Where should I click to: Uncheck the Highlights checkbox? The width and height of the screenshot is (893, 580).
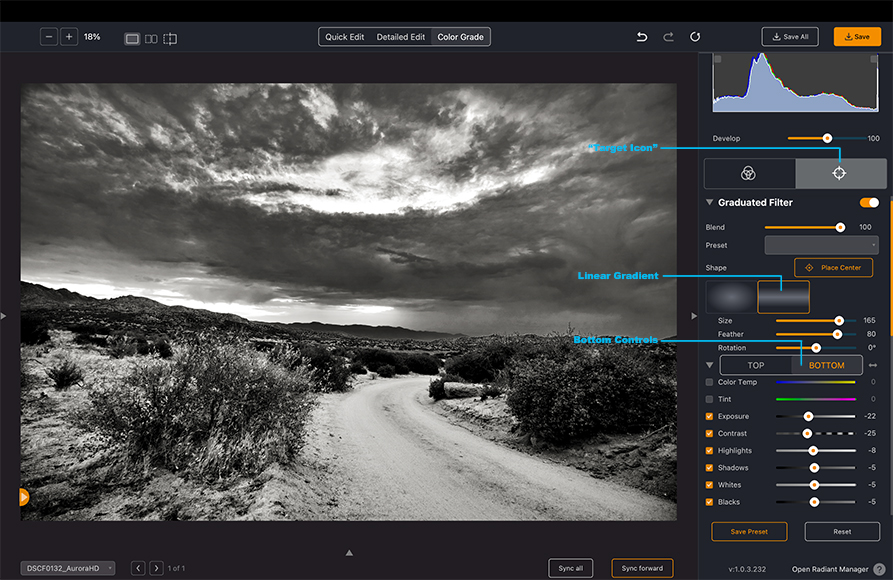coord(709,451)
